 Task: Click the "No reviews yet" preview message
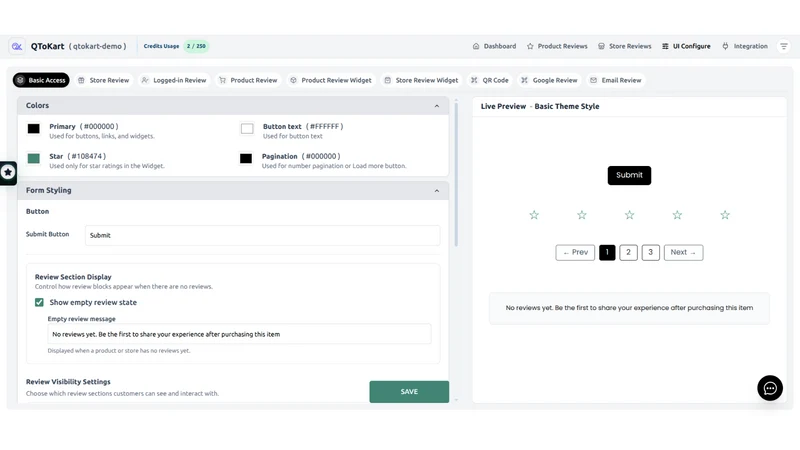[x=629, y=308]
